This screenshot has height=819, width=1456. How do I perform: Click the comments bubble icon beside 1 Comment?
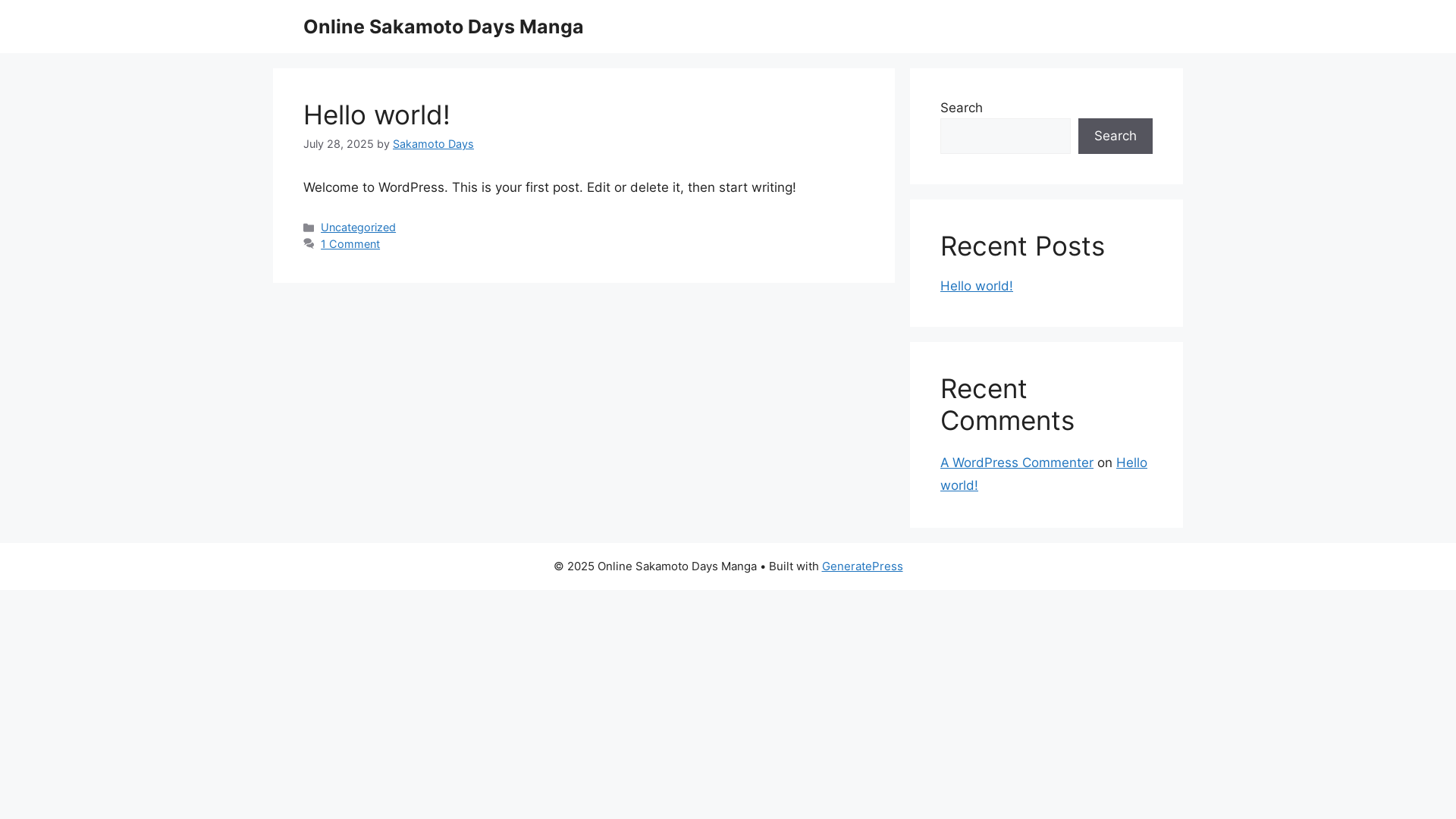pyautogui.click(x=309, y=244)
